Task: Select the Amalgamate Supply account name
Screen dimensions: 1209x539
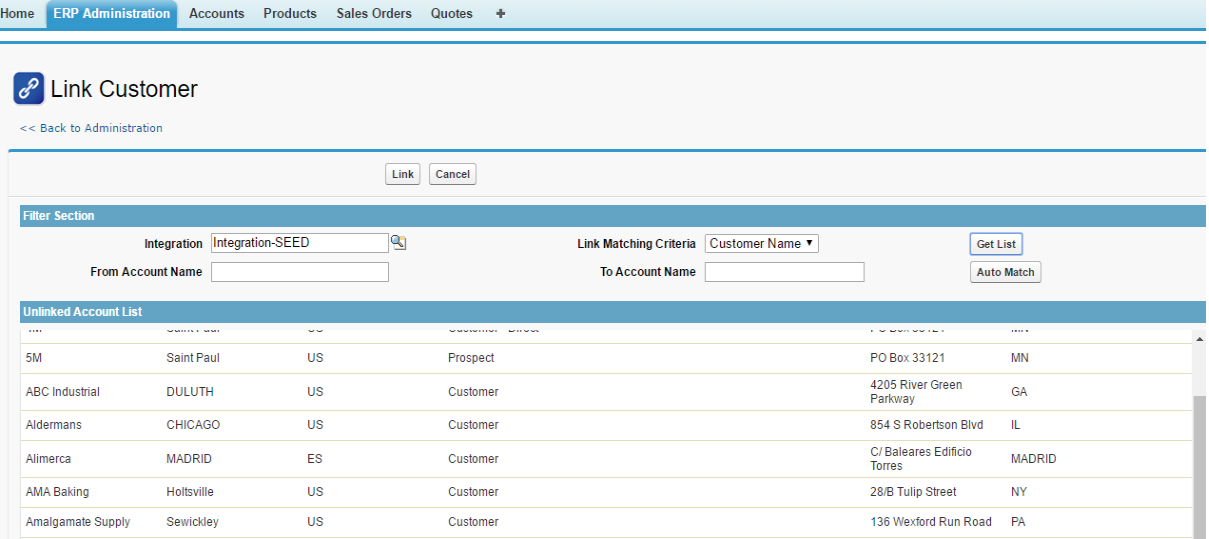Action: [78, 522]
